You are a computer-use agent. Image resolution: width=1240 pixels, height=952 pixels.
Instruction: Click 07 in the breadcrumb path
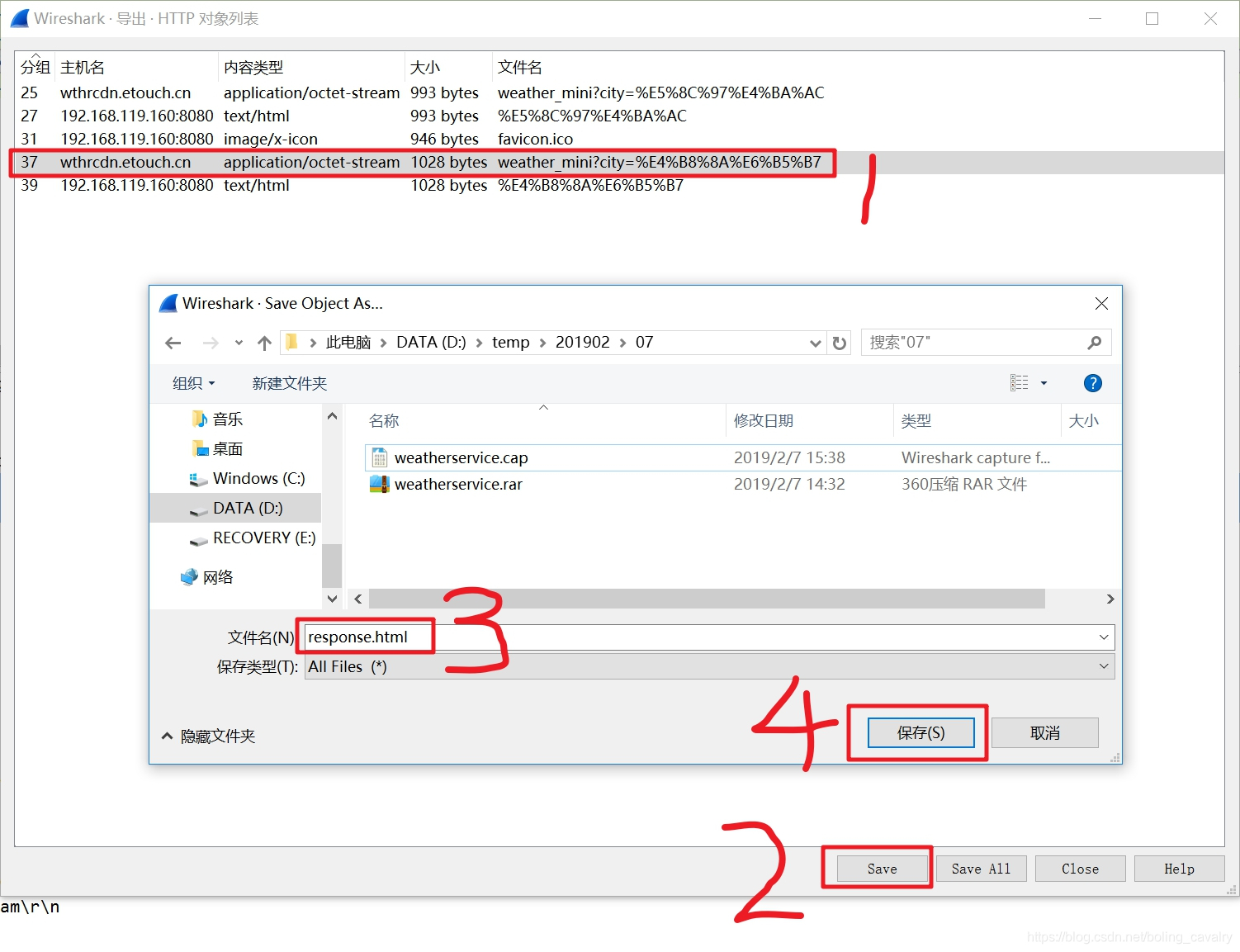[645, 343]
